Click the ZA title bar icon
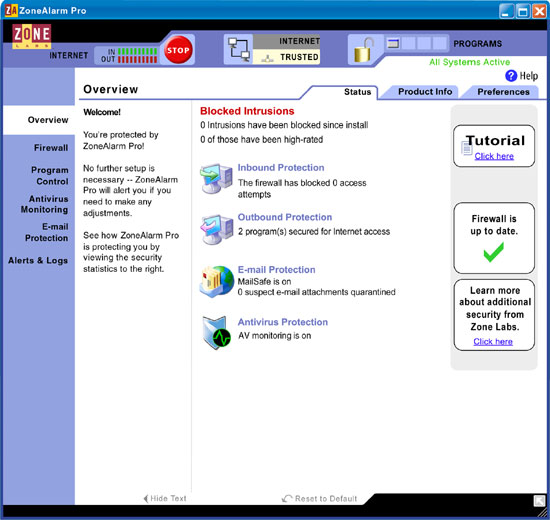This screenshot has height=520, width=550. coord(11,11)
